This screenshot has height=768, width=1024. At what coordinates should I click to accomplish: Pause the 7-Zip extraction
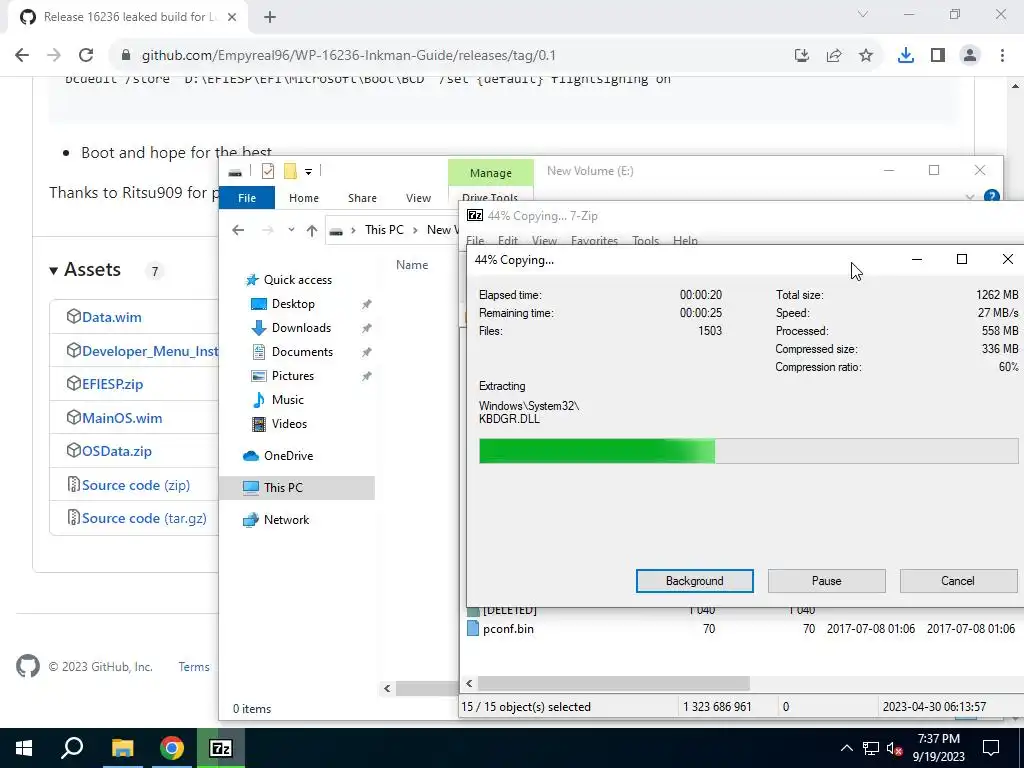pos(826,581)
